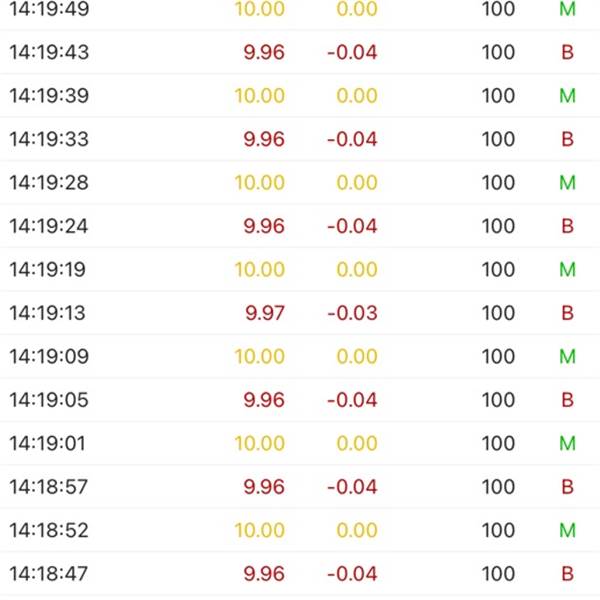Viewport: 600px width, 600px height.
Task: Click the 10.00 price at 14:19:01
Action: click(260, 443)
